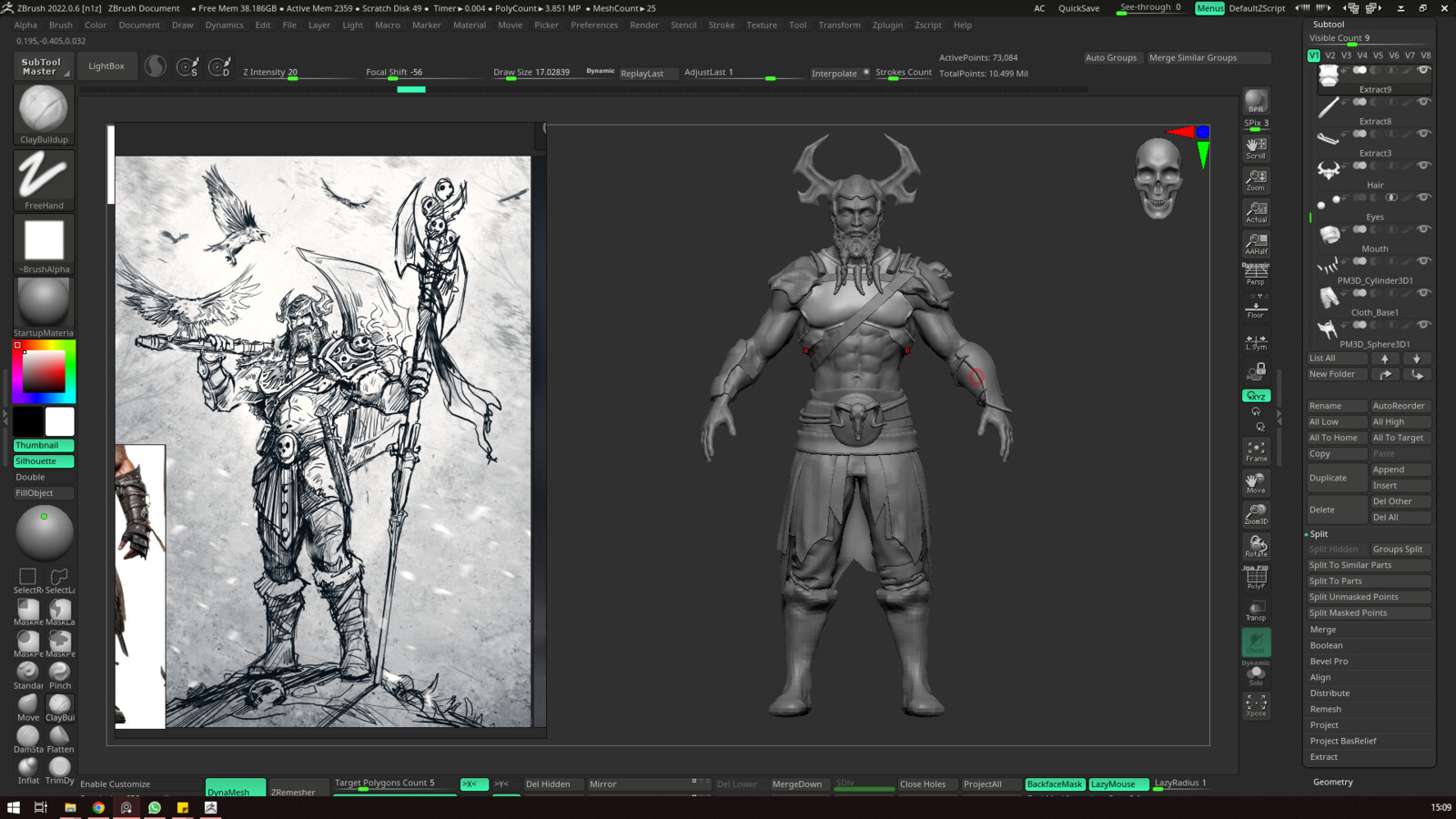This screenshot has height=819, width=1456.
Task: Open the Windows Start menu
Action: 13,807
